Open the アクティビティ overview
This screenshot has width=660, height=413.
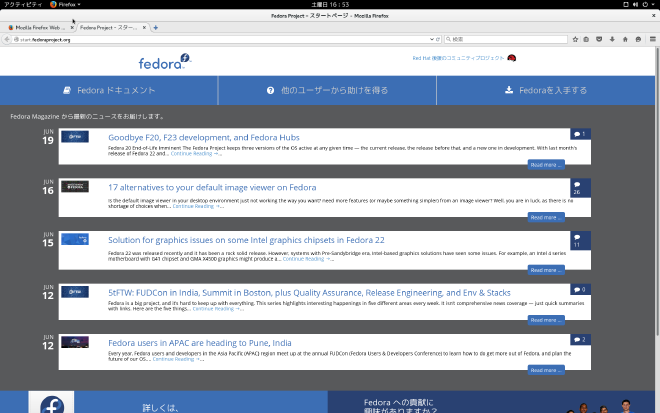pos(22,4)
